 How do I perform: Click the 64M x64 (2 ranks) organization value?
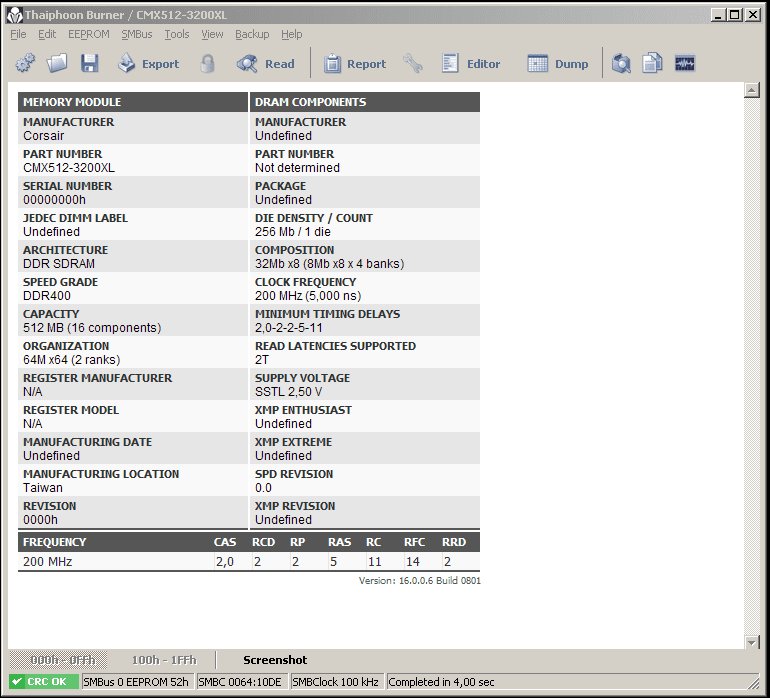(x=71, y=360)
